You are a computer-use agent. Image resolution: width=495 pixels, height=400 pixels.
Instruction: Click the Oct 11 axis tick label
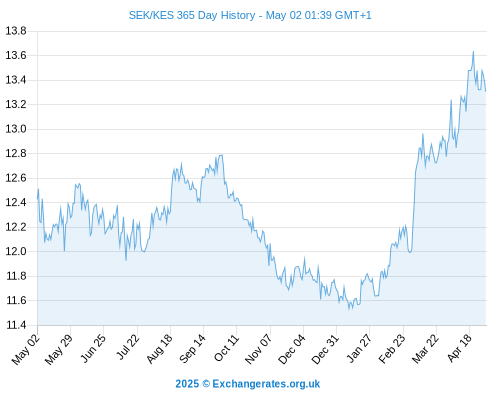[227, 348]
